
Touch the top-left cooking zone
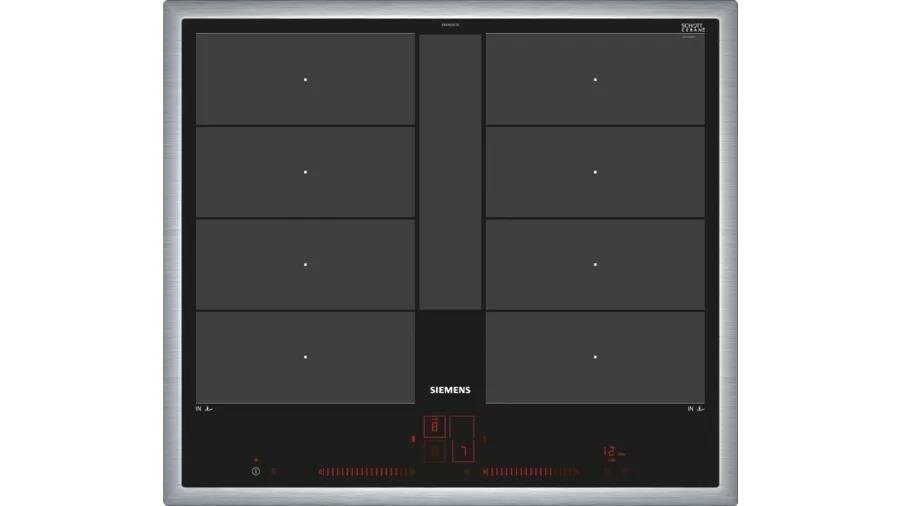coord(305,79)
